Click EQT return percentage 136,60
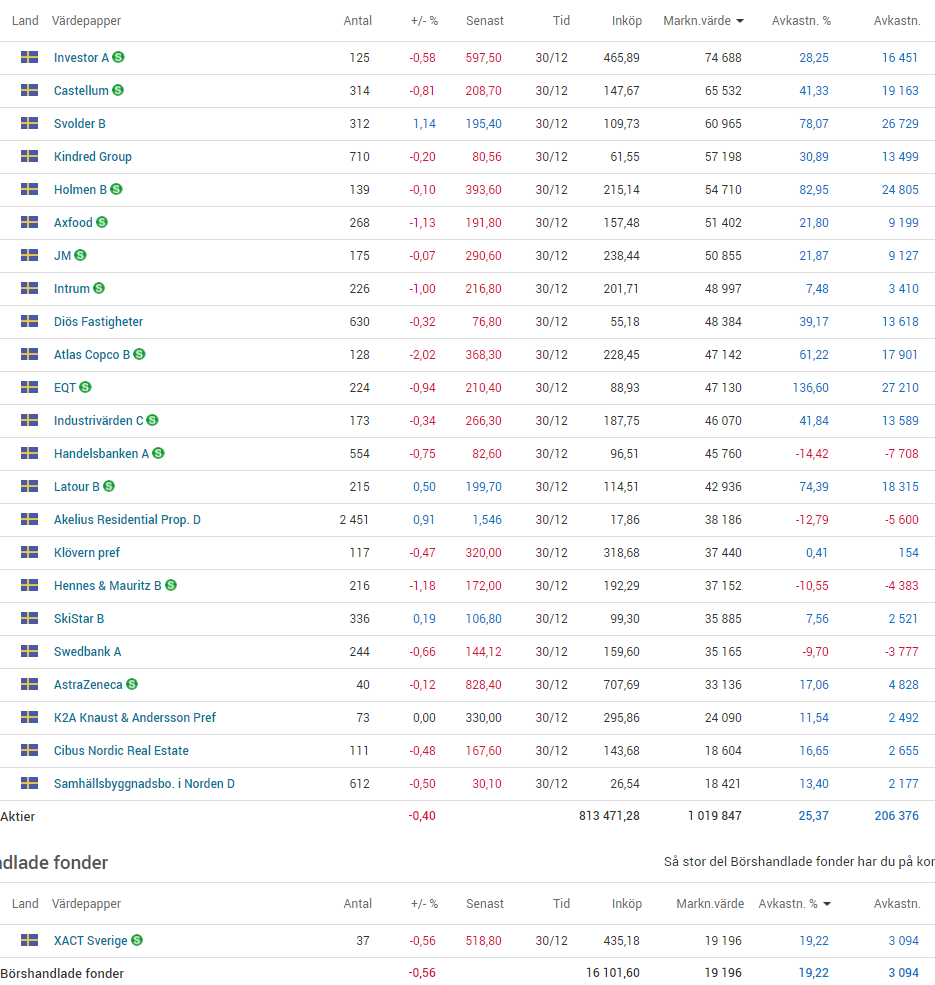Image resolution: width=935 pixels, height=985 pixels. [x=811, y=388]
